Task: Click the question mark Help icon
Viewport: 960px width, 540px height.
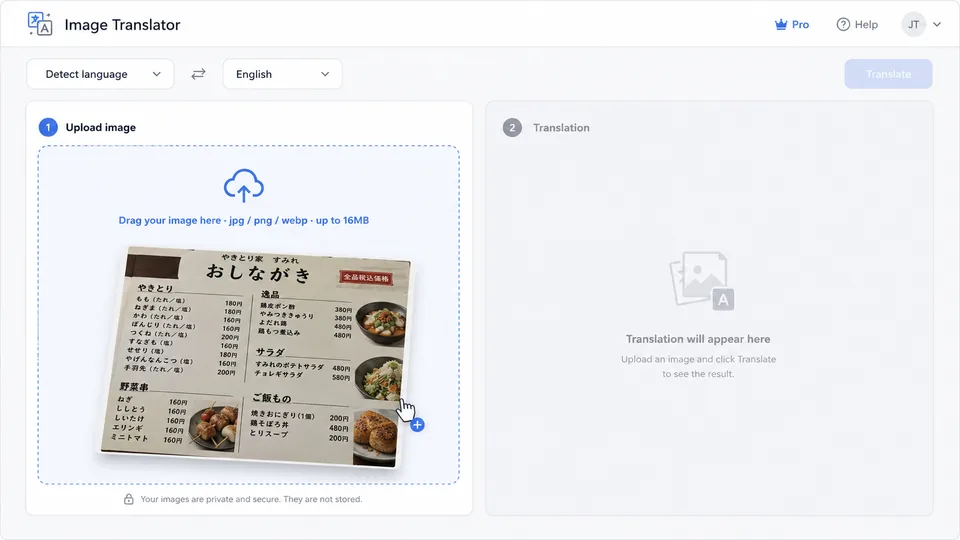Action: tap(843, 24)
